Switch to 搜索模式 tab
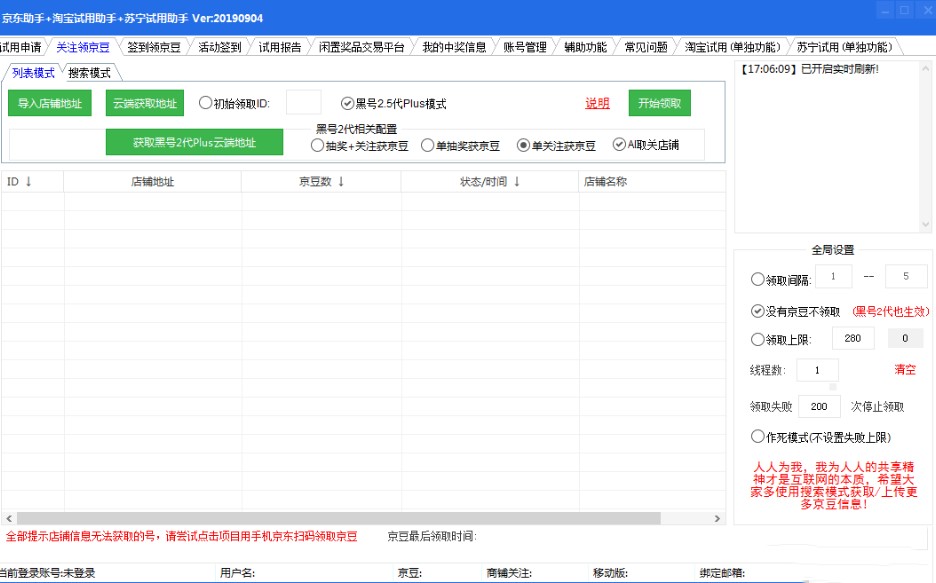The height and width of the screenshot is (583, 936). tap(89, 73)
